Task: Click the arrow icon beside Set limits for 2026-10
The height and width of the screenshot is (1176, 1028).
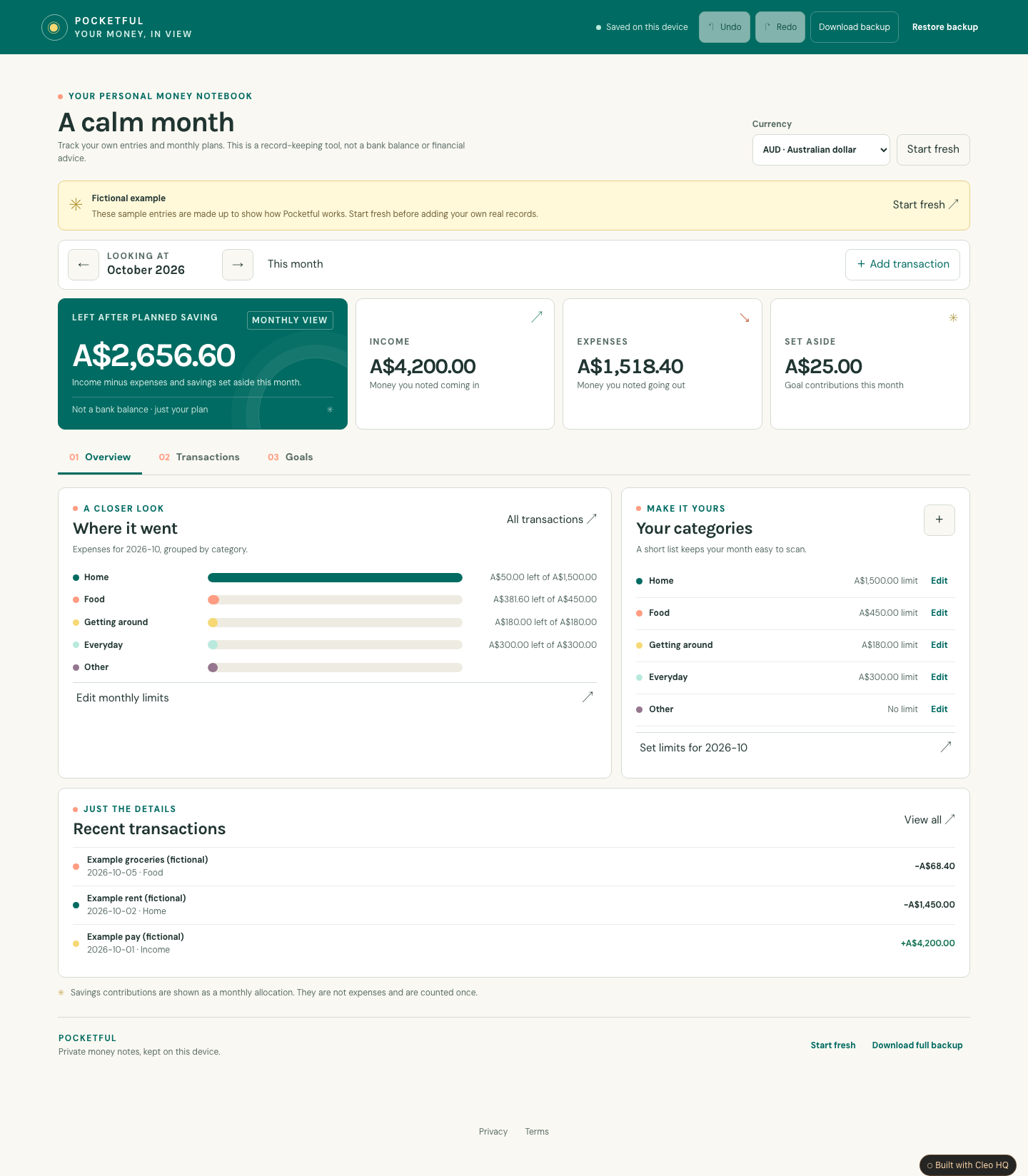Action: pyautogui.click(x=946, y=747)
